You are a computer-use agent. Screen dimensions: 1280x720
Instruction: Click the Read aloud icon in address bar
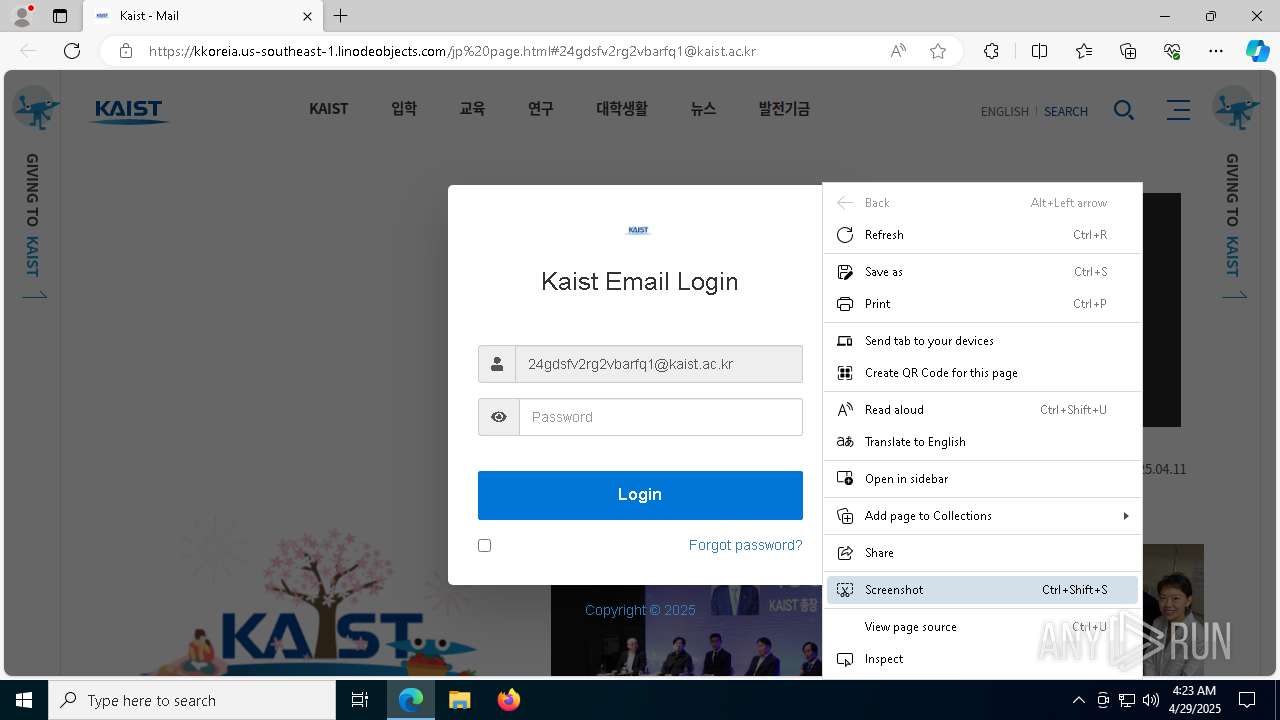(898, 51)
